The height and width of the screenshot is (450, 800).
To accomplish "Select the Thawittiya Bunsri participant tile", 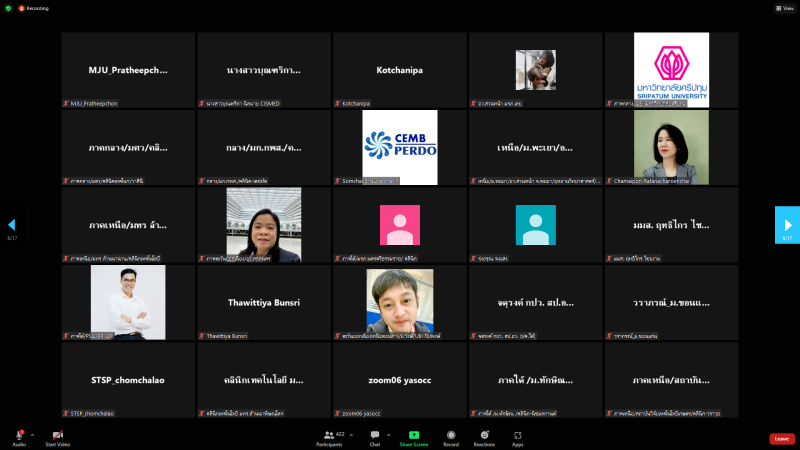I will [x=264, y=302].
